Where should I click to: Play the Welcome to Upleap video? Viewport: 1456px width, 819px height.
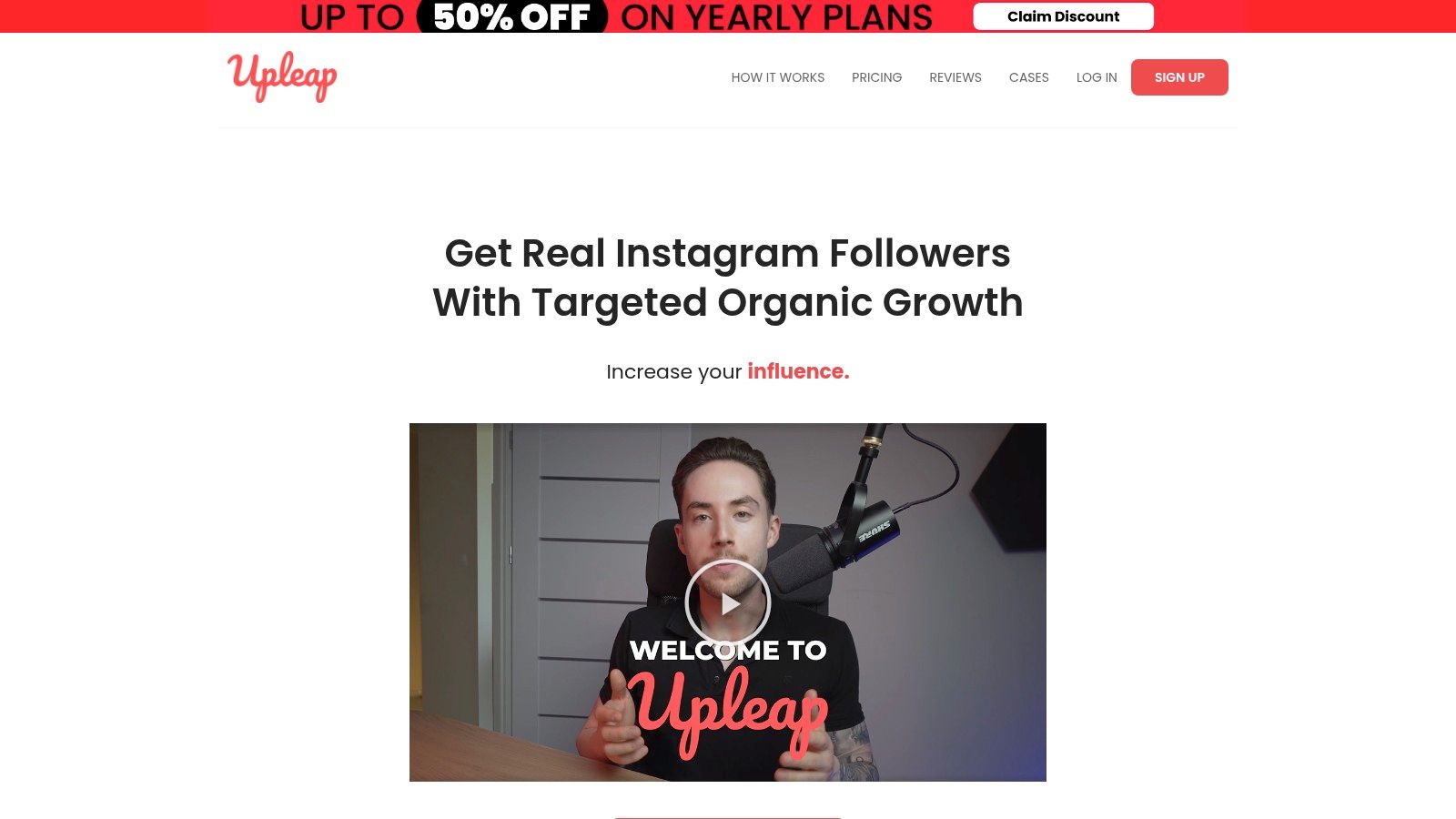click(728, 602)
